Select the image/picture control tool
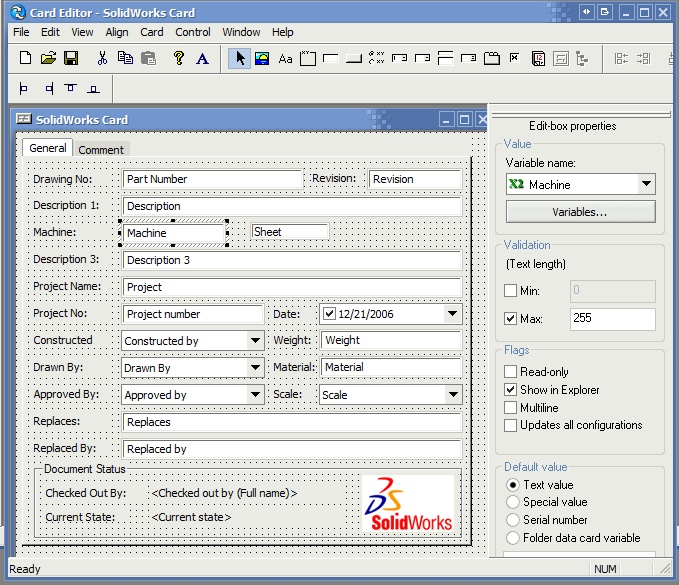Screen dimensions: 679x585 click(x=262, y=58)
